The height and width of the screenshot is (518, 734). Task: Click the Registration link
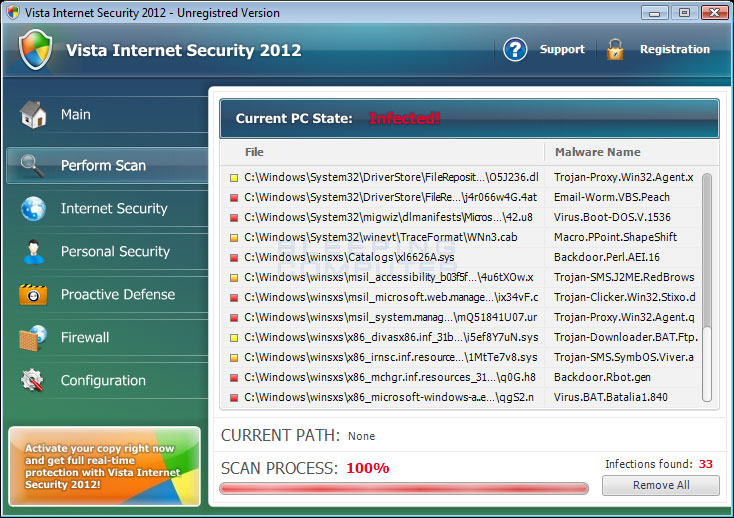coord(675,49)
